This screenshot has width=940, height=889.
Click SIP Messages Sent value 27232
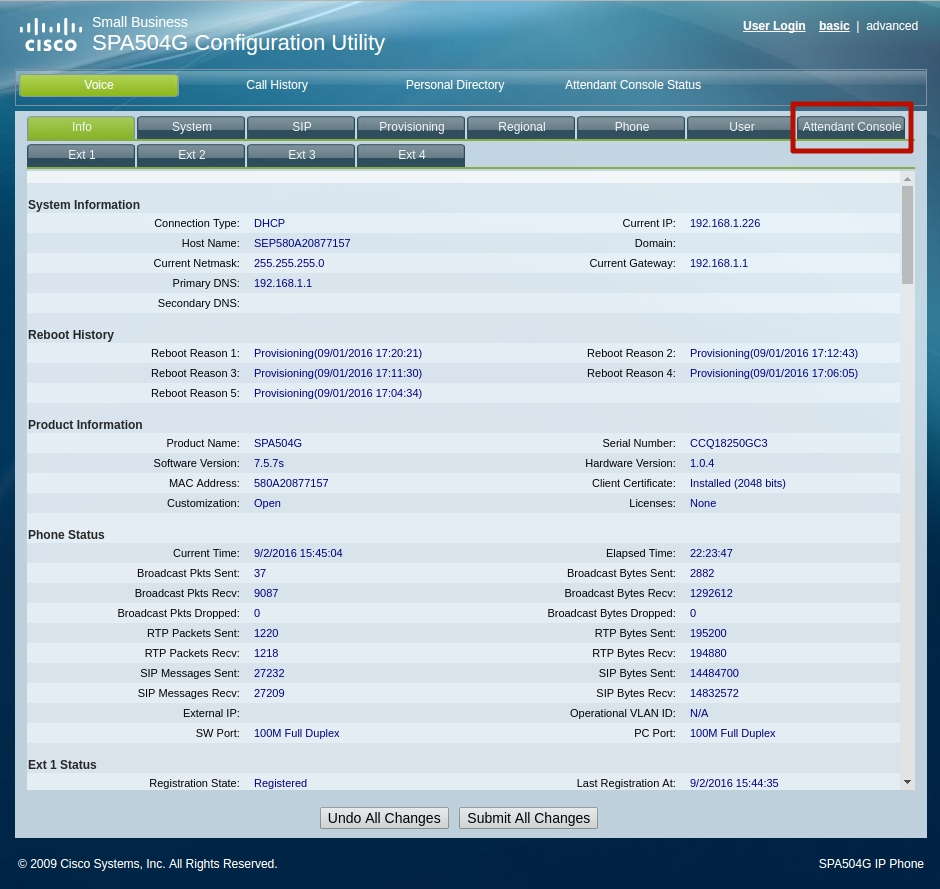pyautogui.click(x=269, y=674)
